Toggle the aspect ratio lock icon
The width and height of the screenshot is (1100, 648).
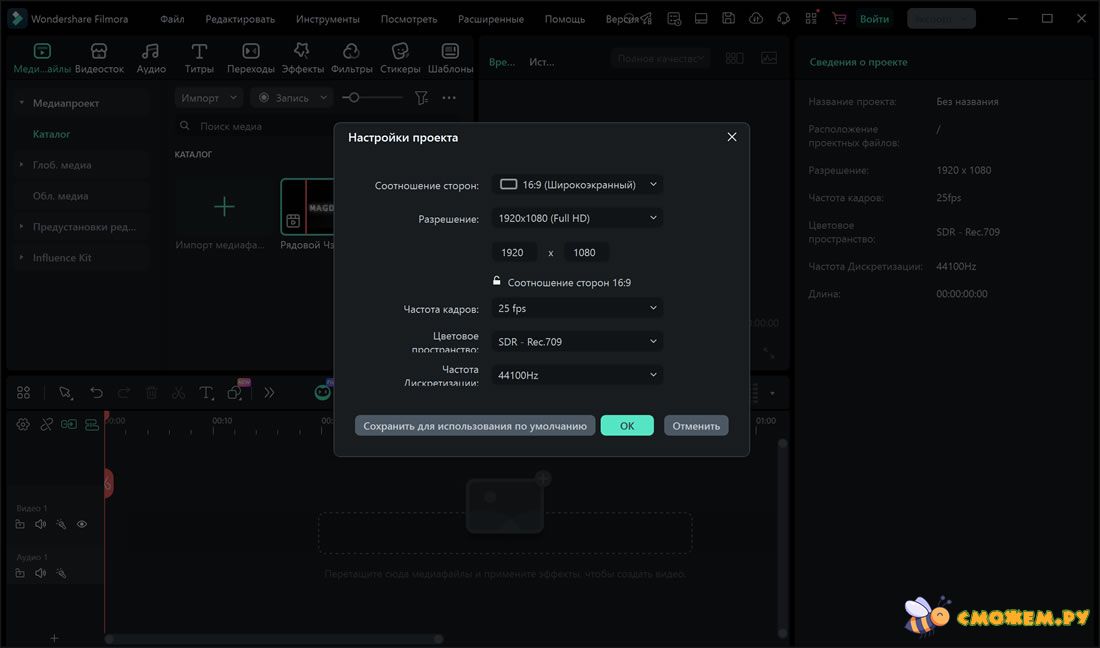point(496,282)
